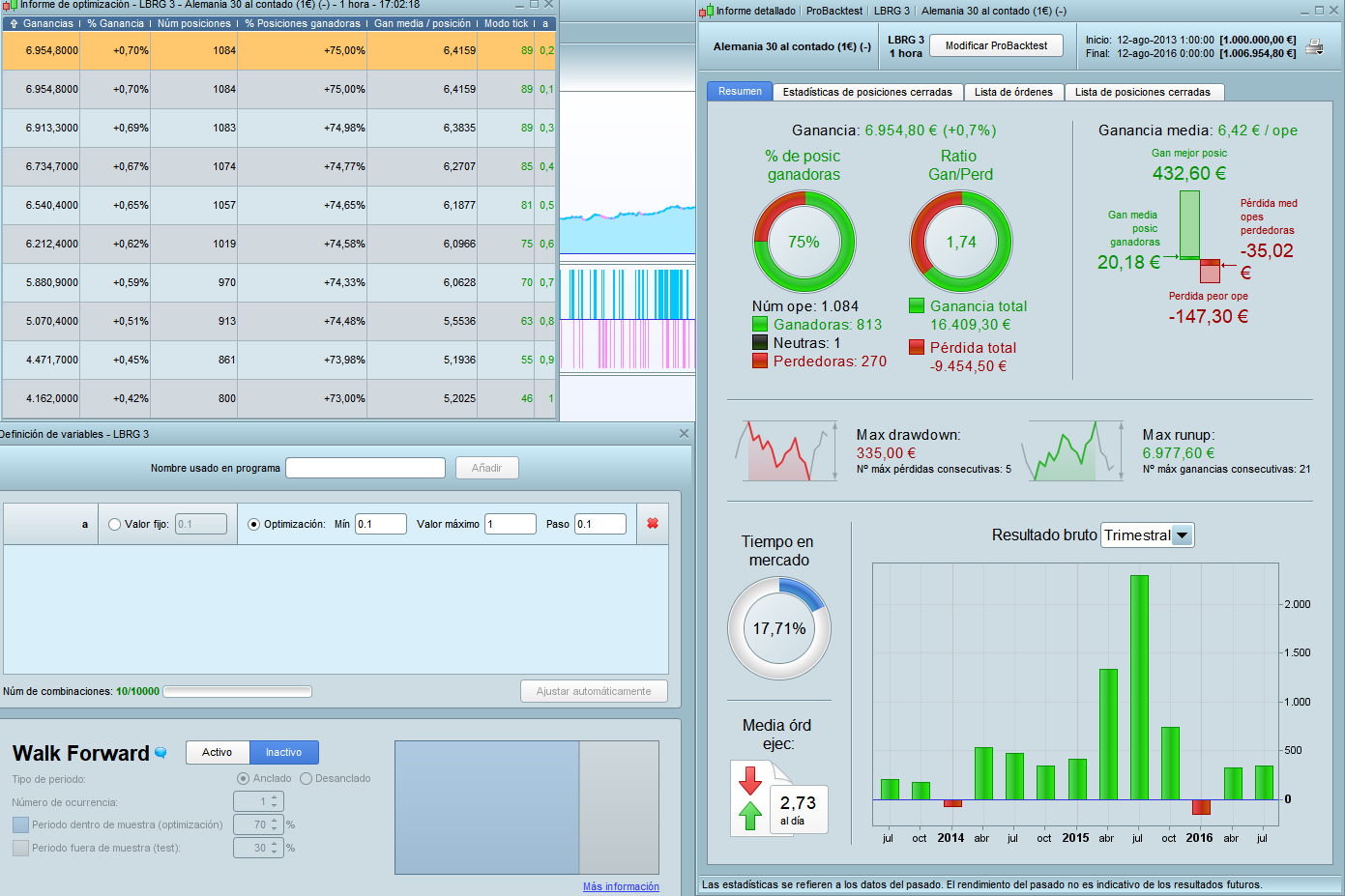Click the printer icon in detailed report
Image resolution: width=1345 pixels, height=896 pixels.
click(x=1314, y=47)
